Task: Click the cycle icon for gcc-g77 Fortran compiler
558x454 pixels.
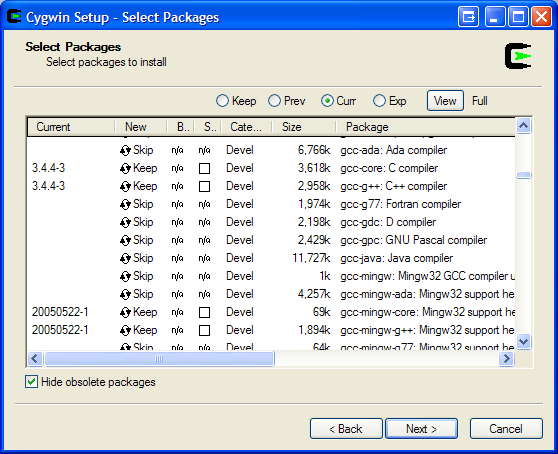Action: click(125, 205)
